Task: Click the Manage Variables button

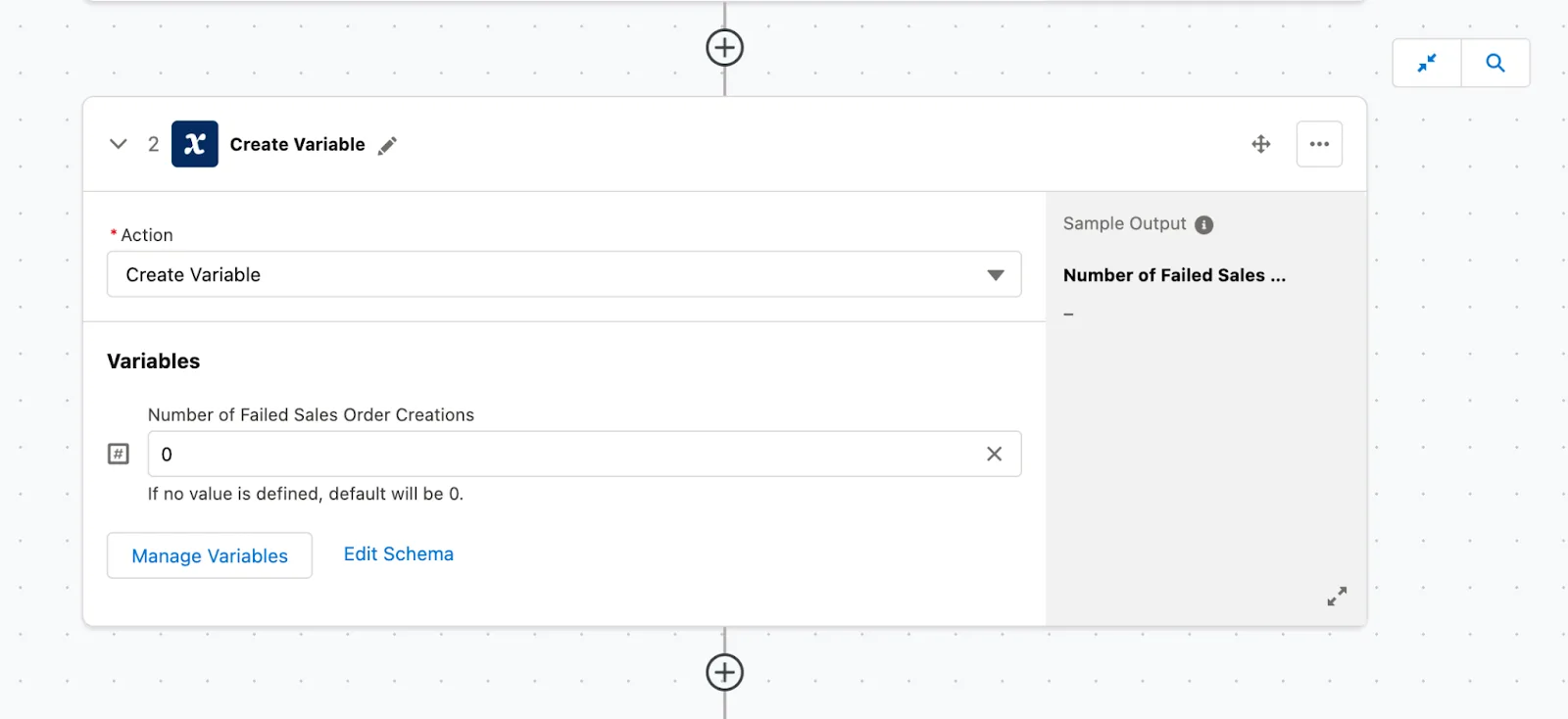Action: [x=210, y=555]
